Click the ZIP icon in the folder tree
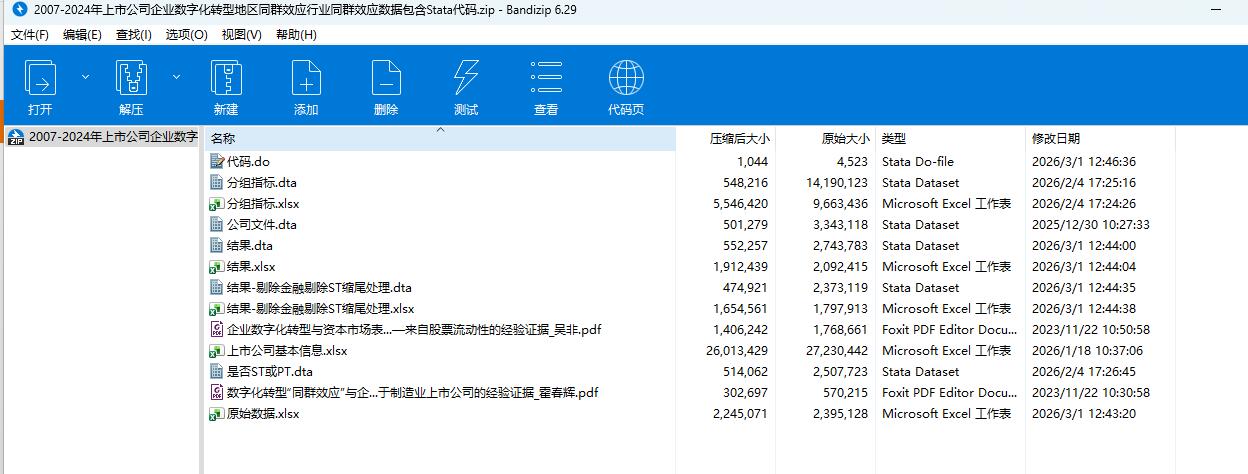 tap(16, 137)
